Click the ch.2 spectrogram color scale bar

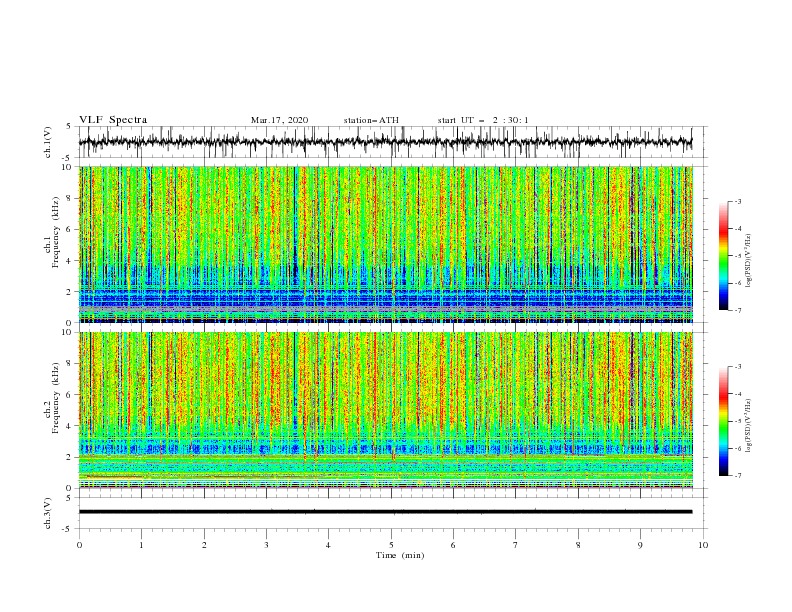coord(723,421)
